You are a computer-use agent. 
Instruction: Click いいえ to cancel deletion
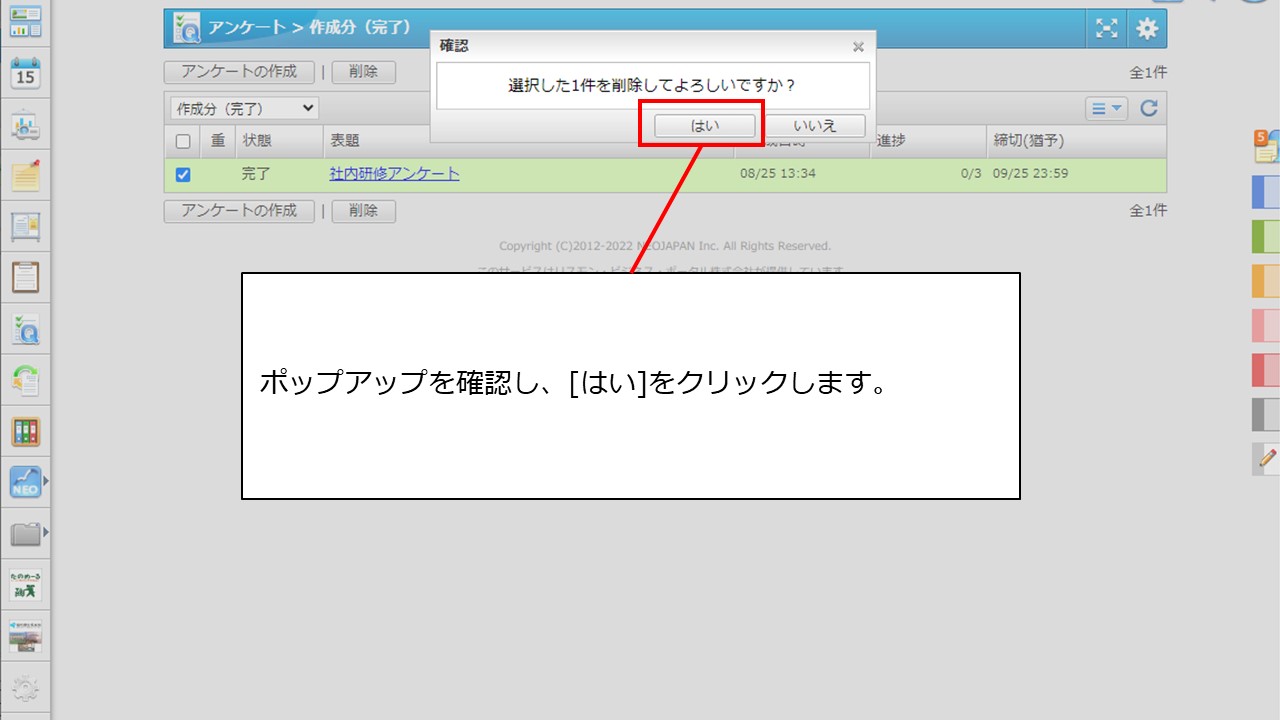815,126
